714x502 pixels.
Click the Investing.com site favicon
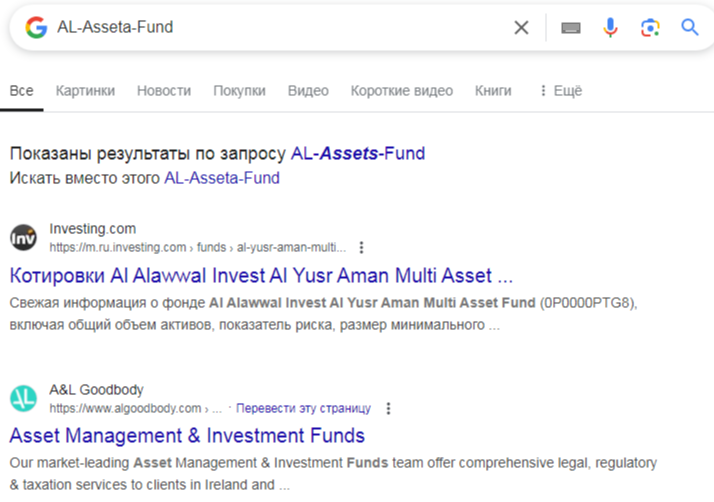23,238
